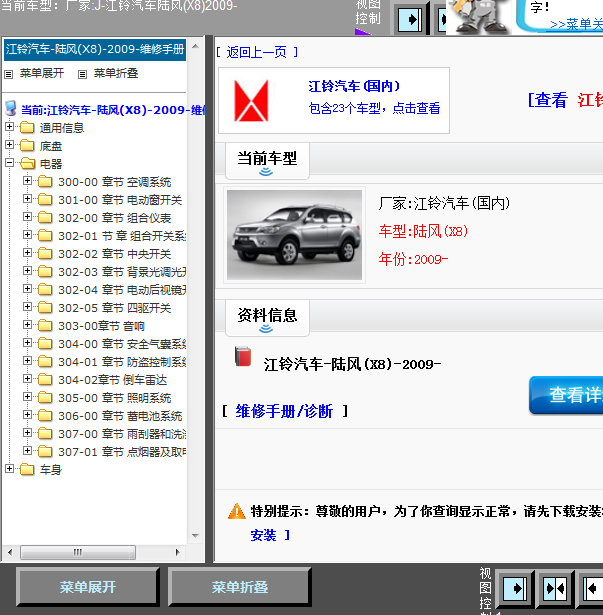Image resolution: width=603 pixels, height=615 pixels.
Task: Click folder icon of 302-02 章节 中央开关
Action: pyautogui.click(x=45, y=254)
